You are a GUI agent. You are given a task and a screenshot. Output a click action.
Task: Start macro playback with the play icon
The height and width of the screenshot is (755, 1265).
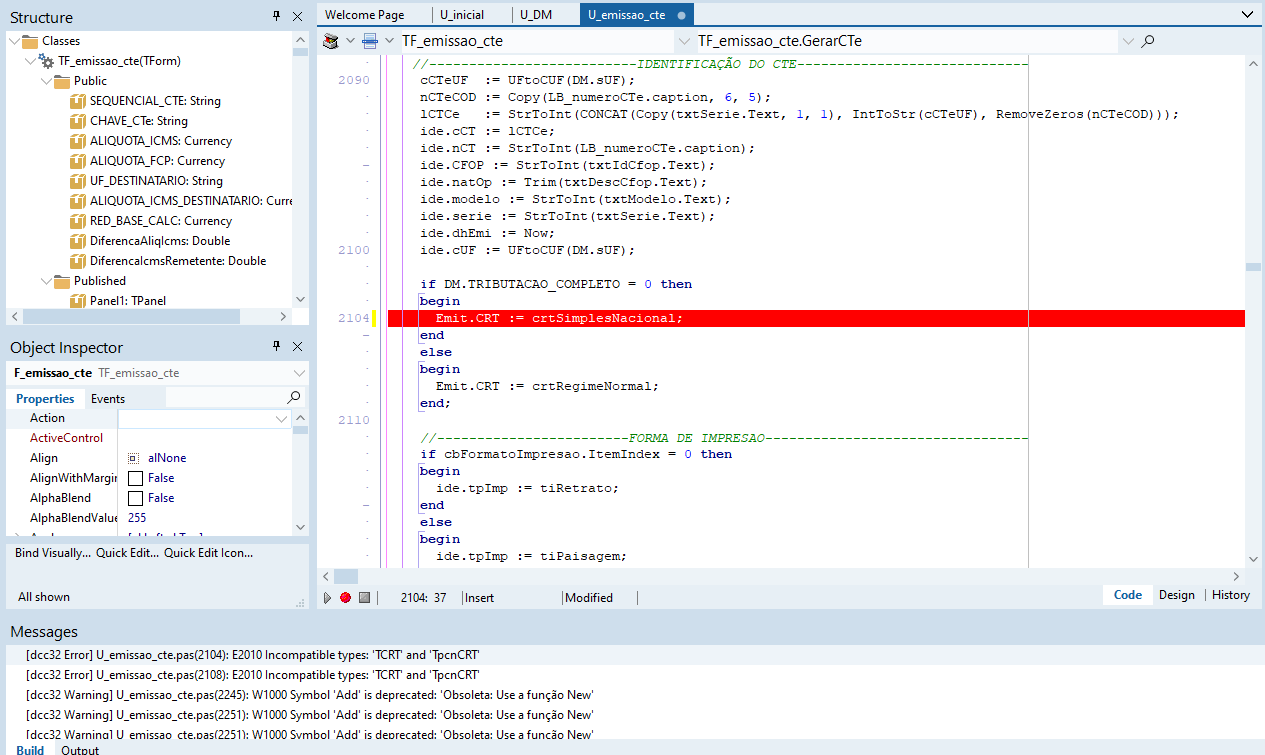(327, 597)
